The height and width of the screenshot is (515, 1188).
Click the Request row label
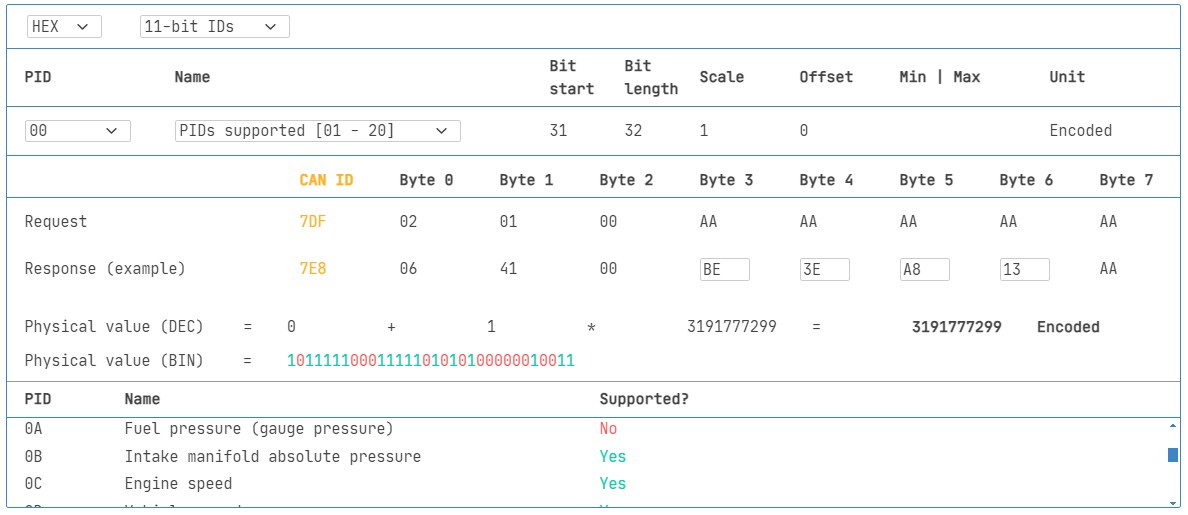point(56,222)
